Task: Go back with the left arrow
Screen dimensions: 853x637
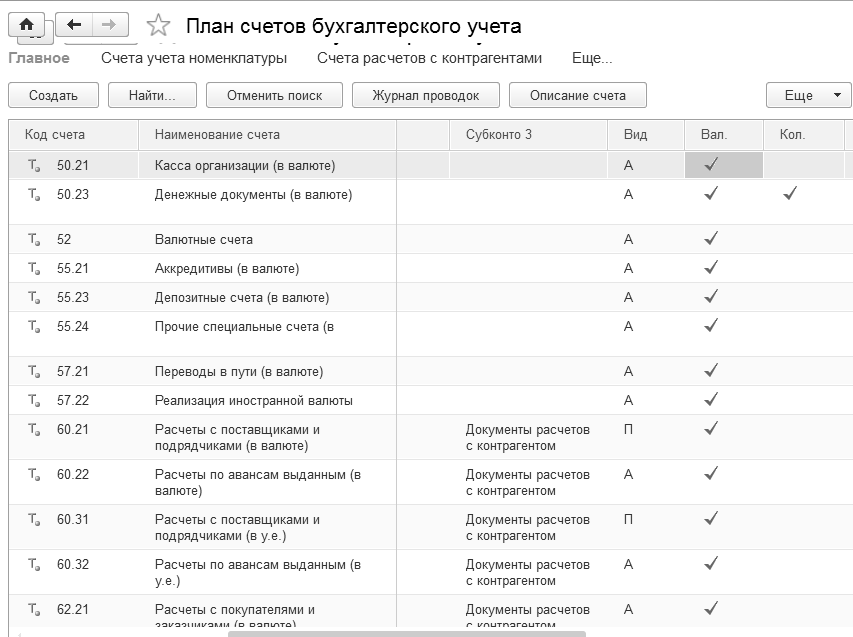Action: pyautogui.click(x=75, y=24)
